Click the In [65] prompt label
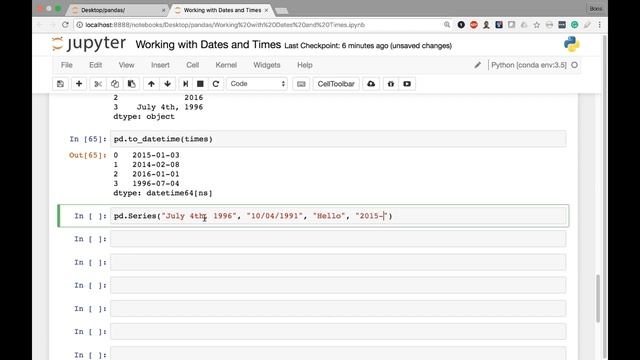Screen dimensions: 640x360 tap(87, 139)
